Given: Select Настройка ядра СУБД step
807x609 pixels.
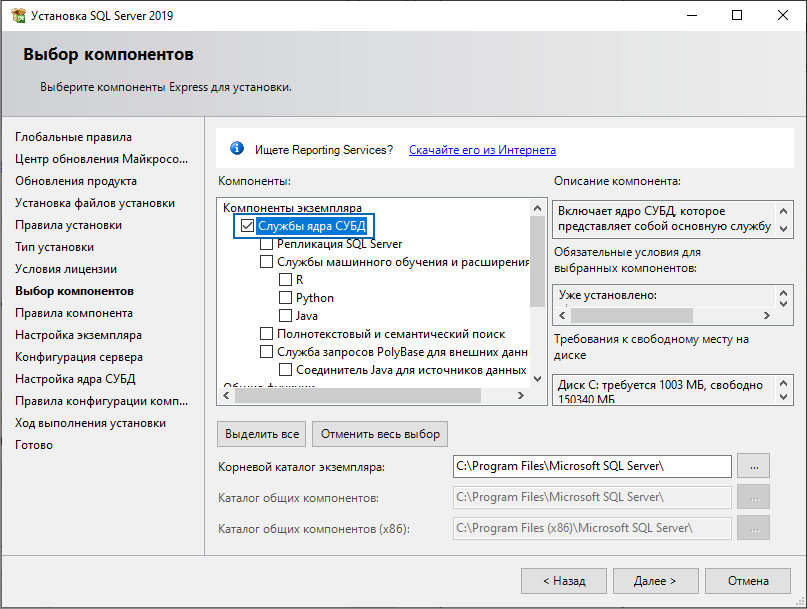Looking at the screenshot, I should coord(75,379).
